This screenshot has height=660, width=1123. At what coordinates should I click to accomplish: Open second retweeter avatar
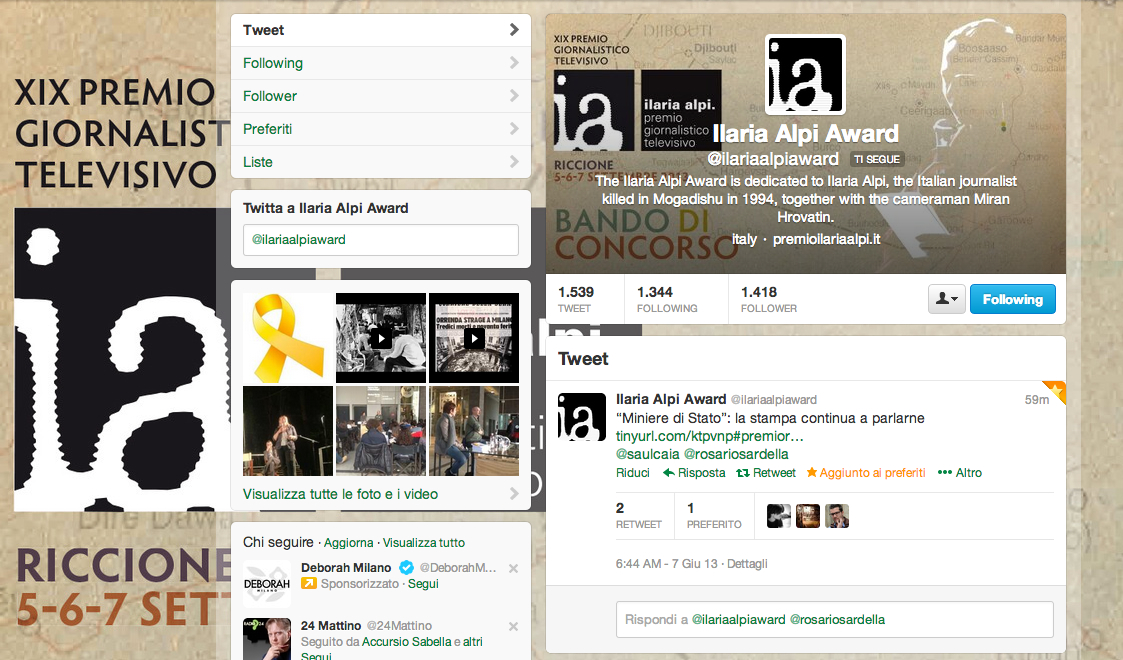[808, 516]
